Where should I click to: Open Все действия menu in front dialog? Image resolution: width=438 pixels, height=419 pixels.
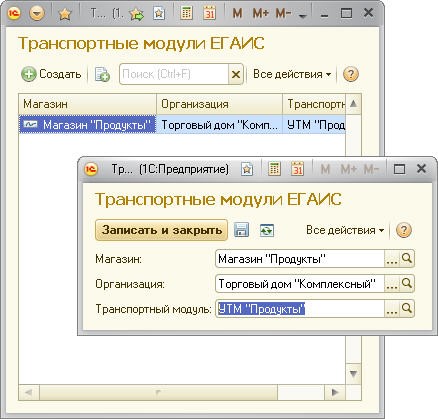(345, 230)
